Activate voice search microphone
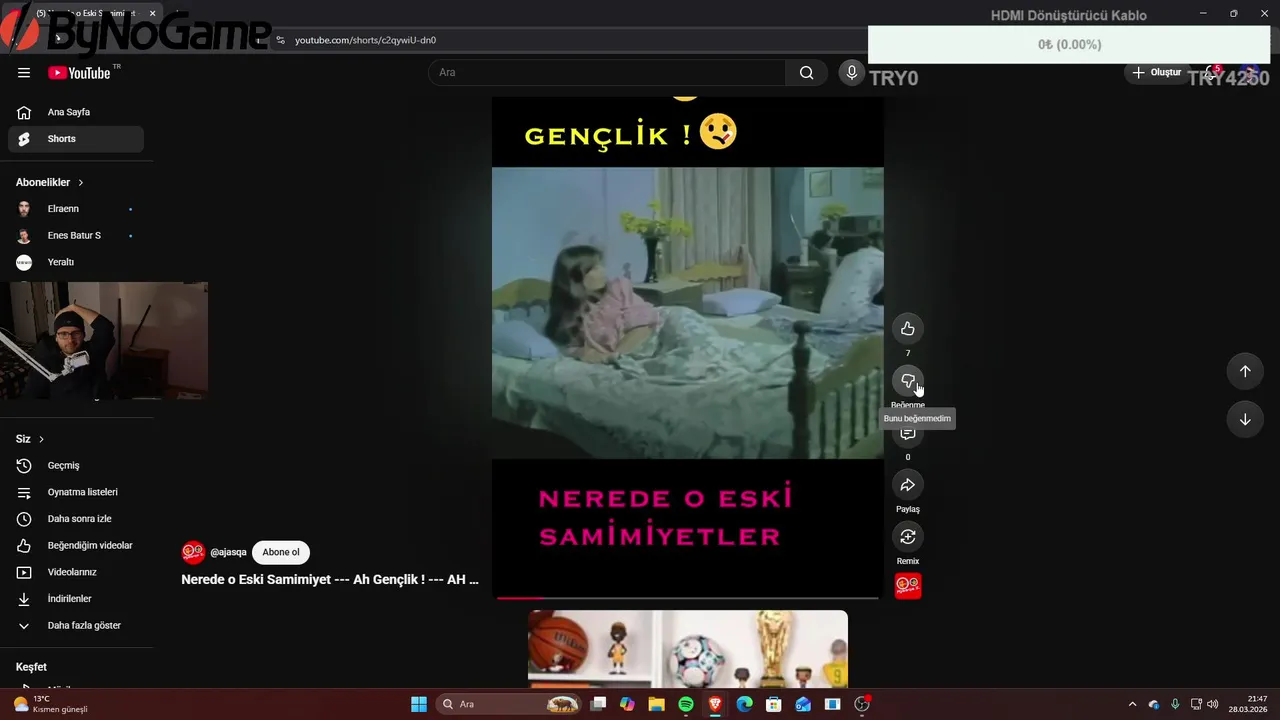Viewport: 1280px width, 720px height. [x=851, y=72]
